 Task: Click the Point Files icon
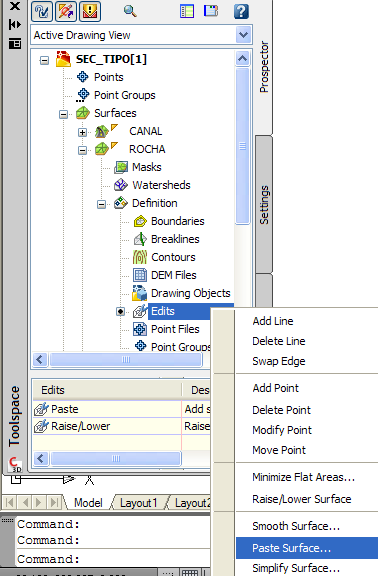[x=140, y=329]
